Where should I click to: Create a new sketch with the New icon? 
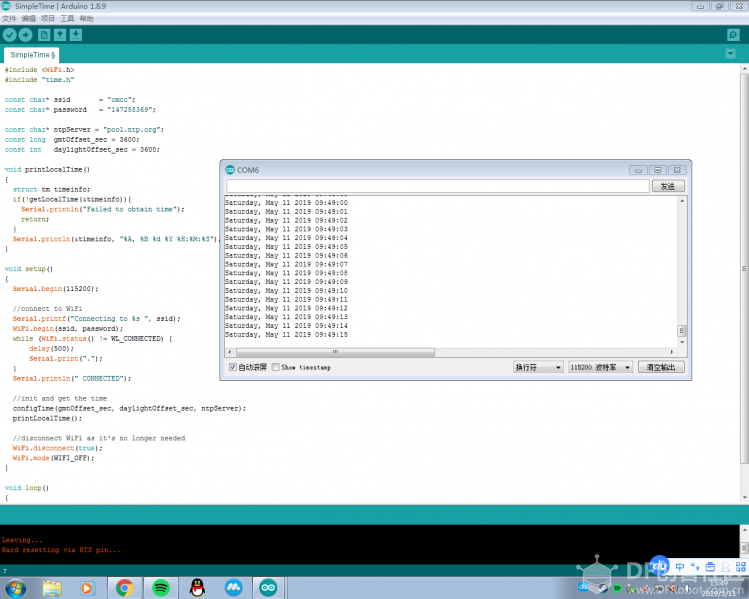44,35
